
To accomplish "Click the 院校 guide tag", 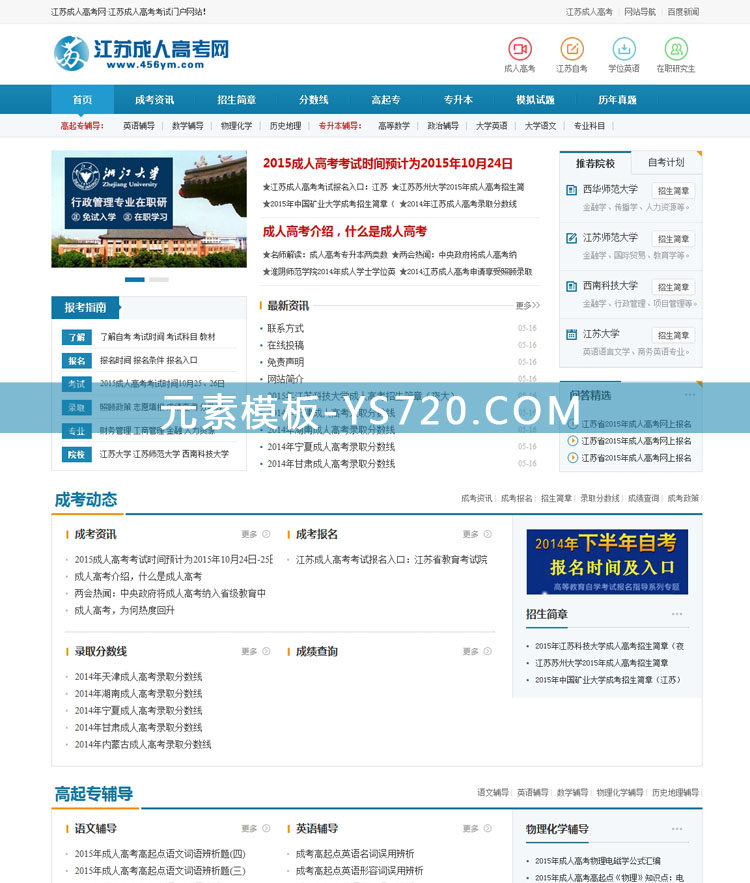I will 77,454.
